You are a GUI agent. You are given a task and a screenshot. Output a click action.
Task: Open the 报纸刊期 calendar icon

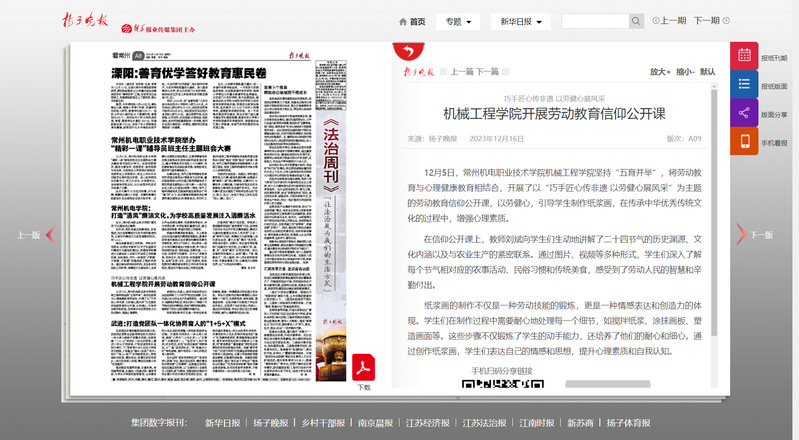tap(744, 58)
